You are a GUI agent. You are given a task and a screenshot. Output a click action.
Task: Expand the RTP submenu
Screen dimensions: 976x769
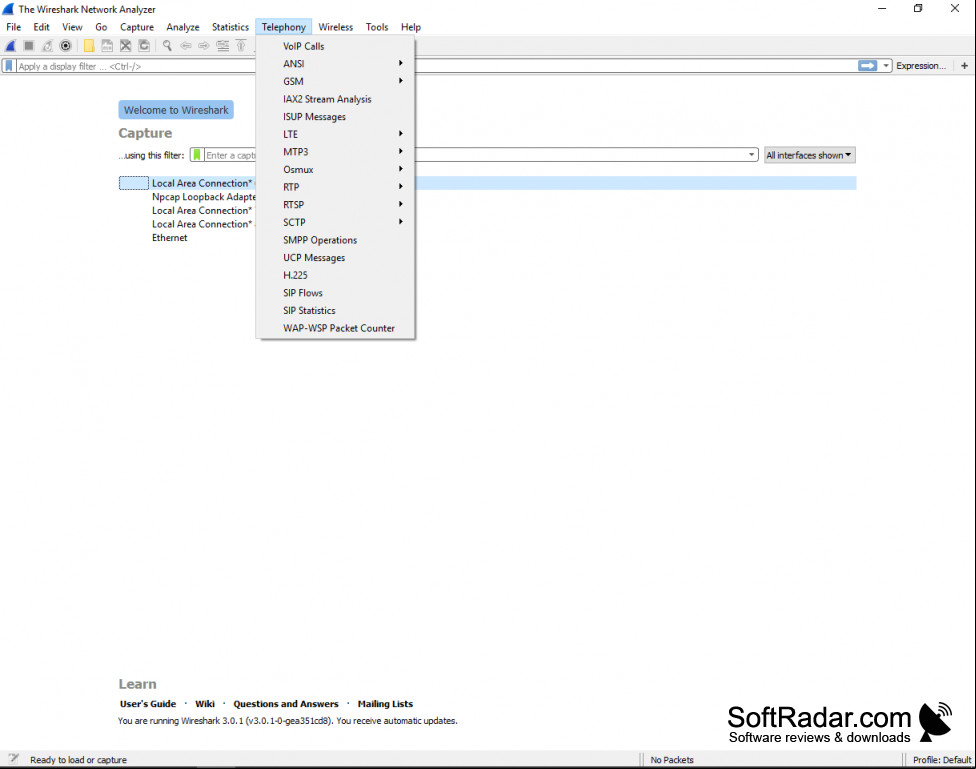pos(336,187)
